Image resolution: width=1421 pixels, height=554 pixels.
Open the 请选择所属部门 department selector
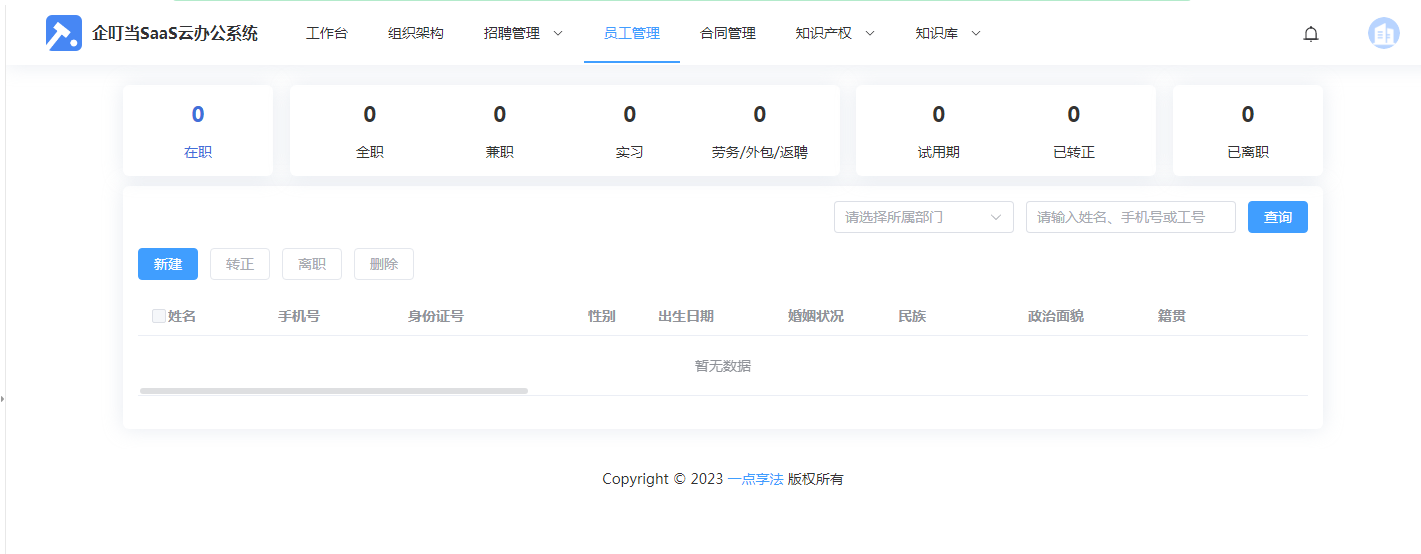pos(923,217)
